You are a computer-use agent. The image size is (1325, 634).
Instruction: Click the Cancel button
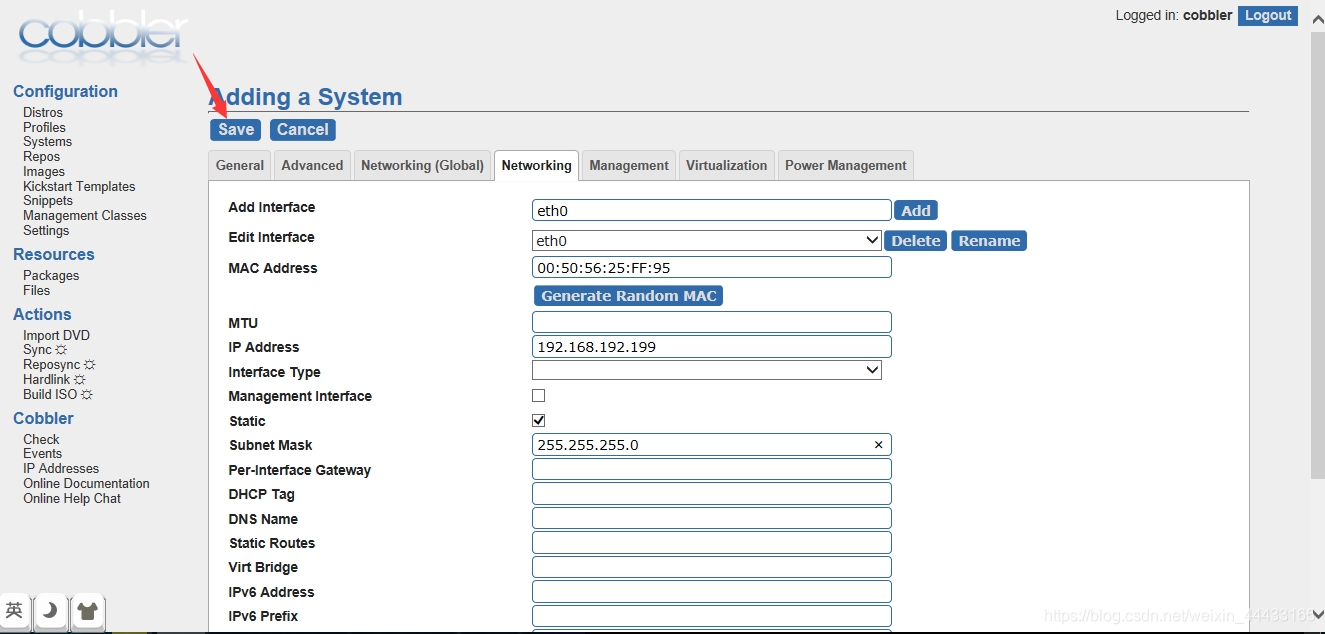[x=303, y=130]
